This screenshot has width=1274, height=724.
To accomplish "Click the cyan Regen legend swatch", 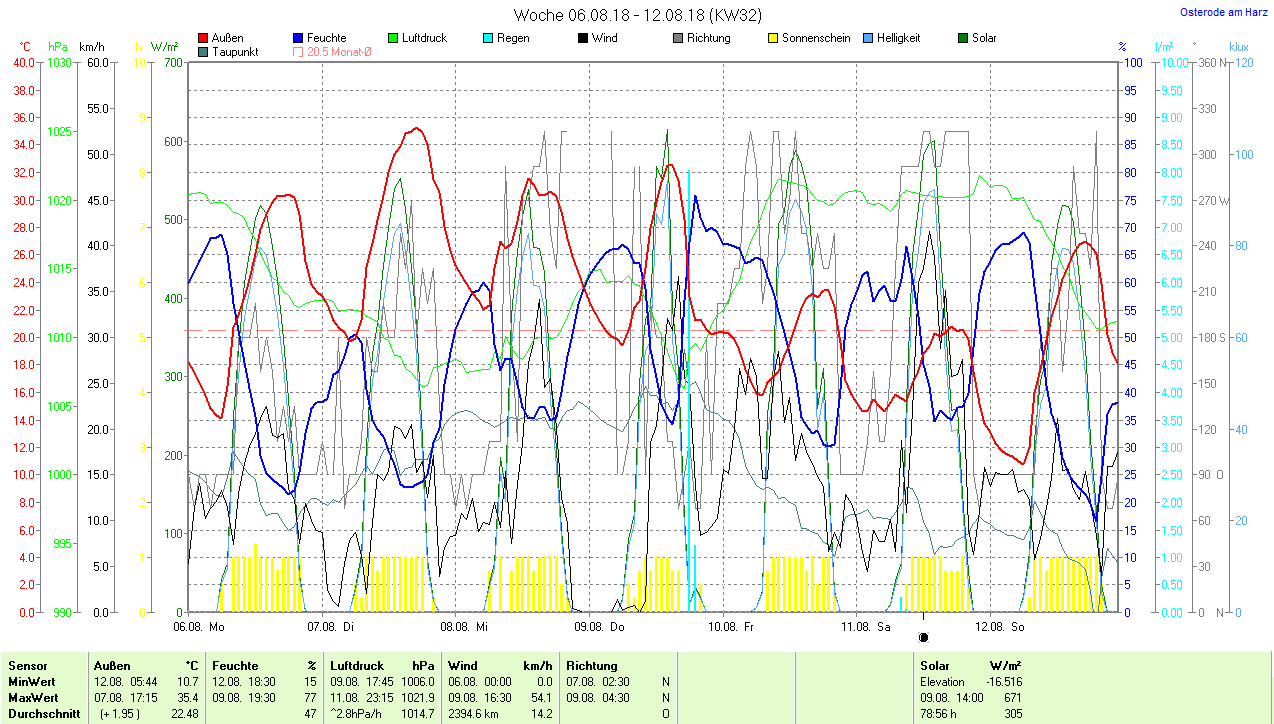I will [488, 38].
